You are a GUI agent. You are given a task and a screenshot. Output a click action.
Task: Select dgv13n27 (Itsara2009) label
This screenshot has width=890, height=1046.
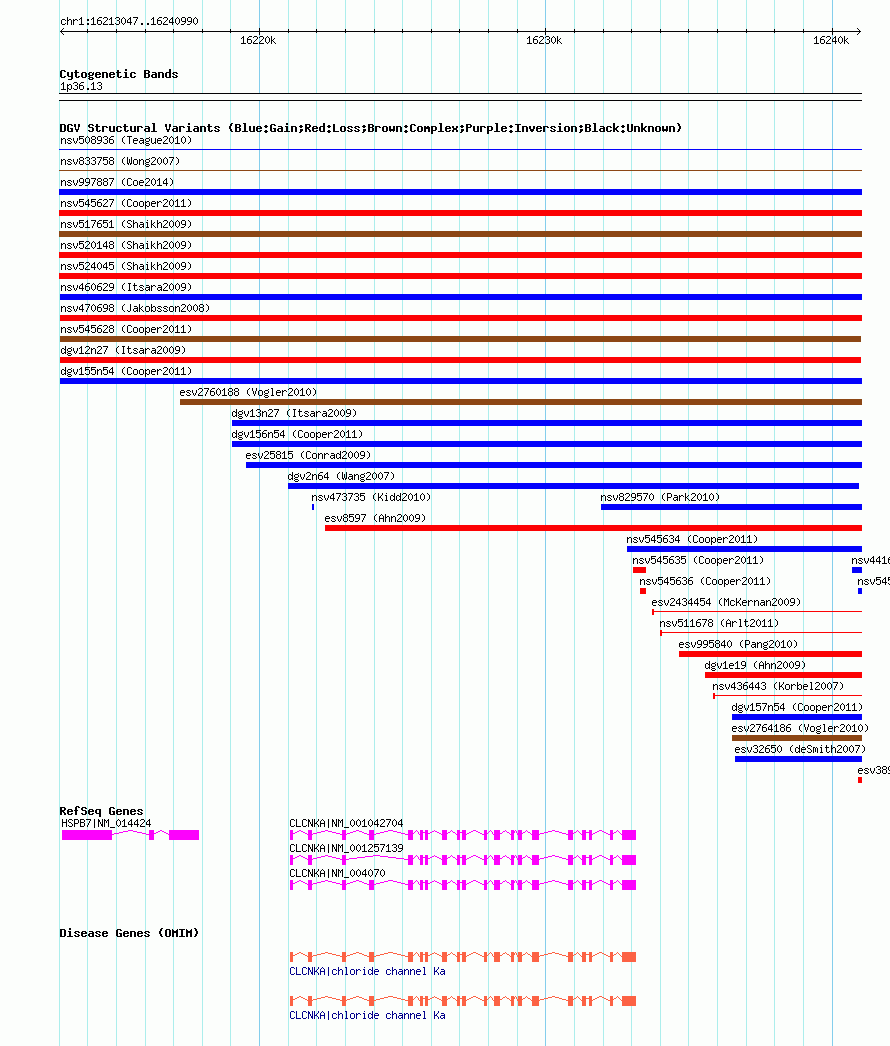pos(294,414)
